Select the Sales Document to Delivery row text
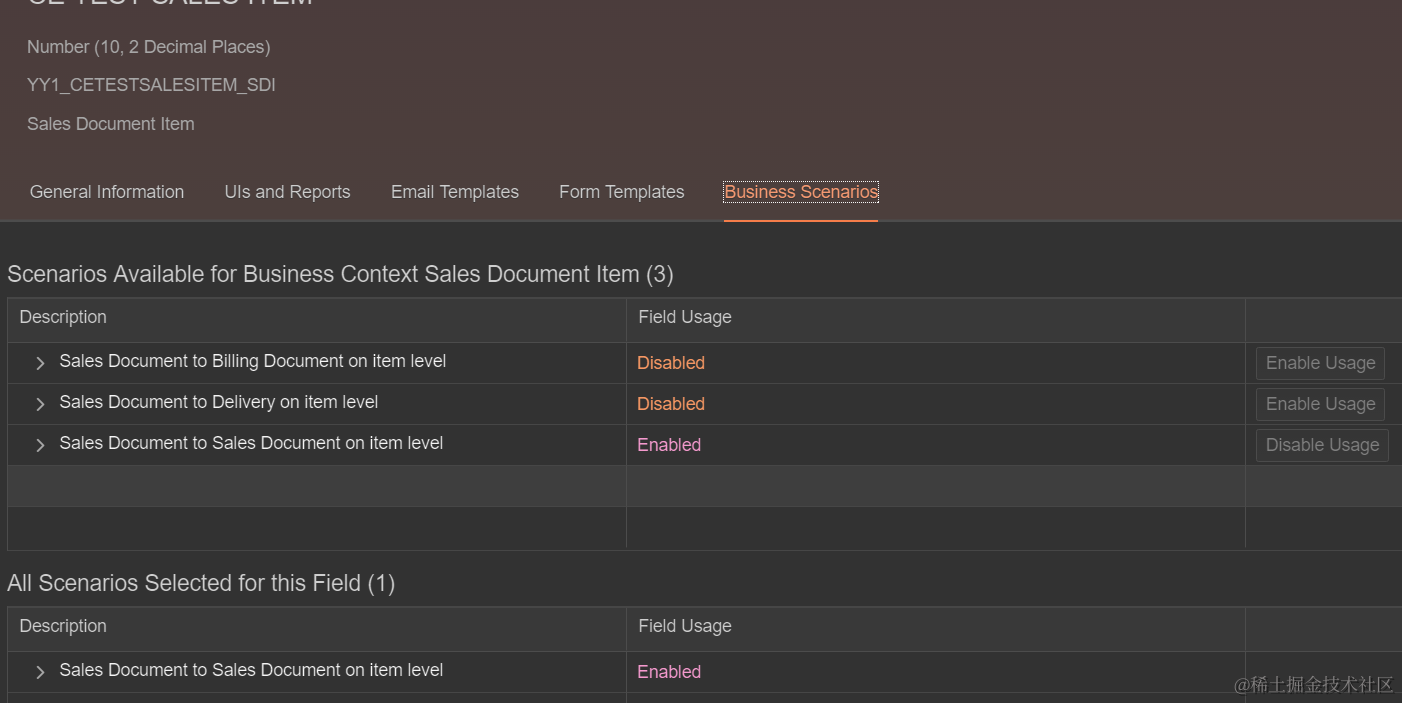The image size is (1402, 703). point(218,402)
